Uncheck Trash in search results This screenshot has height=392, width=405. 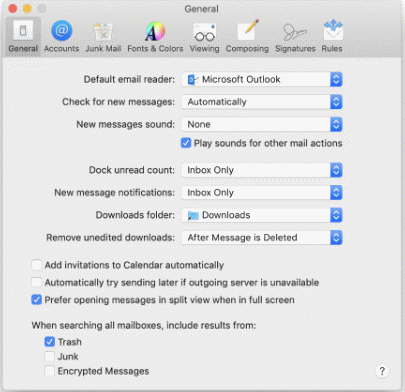[50, 342]
